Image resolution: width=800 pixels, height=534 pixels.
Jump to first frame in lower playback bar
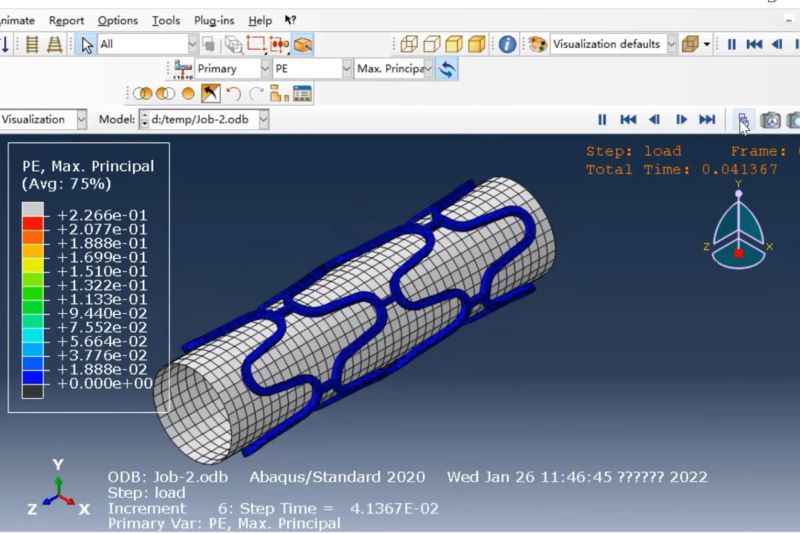tap(628, 120)
